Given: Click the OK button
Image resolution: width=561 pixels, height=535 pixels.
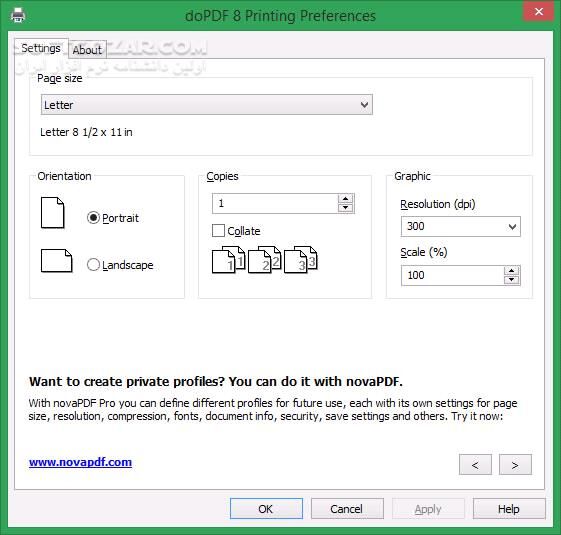Looking at the screenshot, I should click(x=266, y=509).
